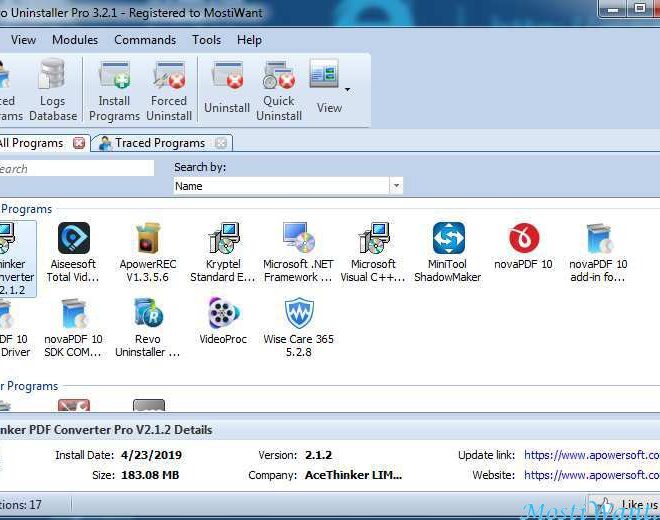Select the Wise Care 365 5.2.8 program
Image resolution: width=660 pixels, height=520 pixels.
point(298,327)
